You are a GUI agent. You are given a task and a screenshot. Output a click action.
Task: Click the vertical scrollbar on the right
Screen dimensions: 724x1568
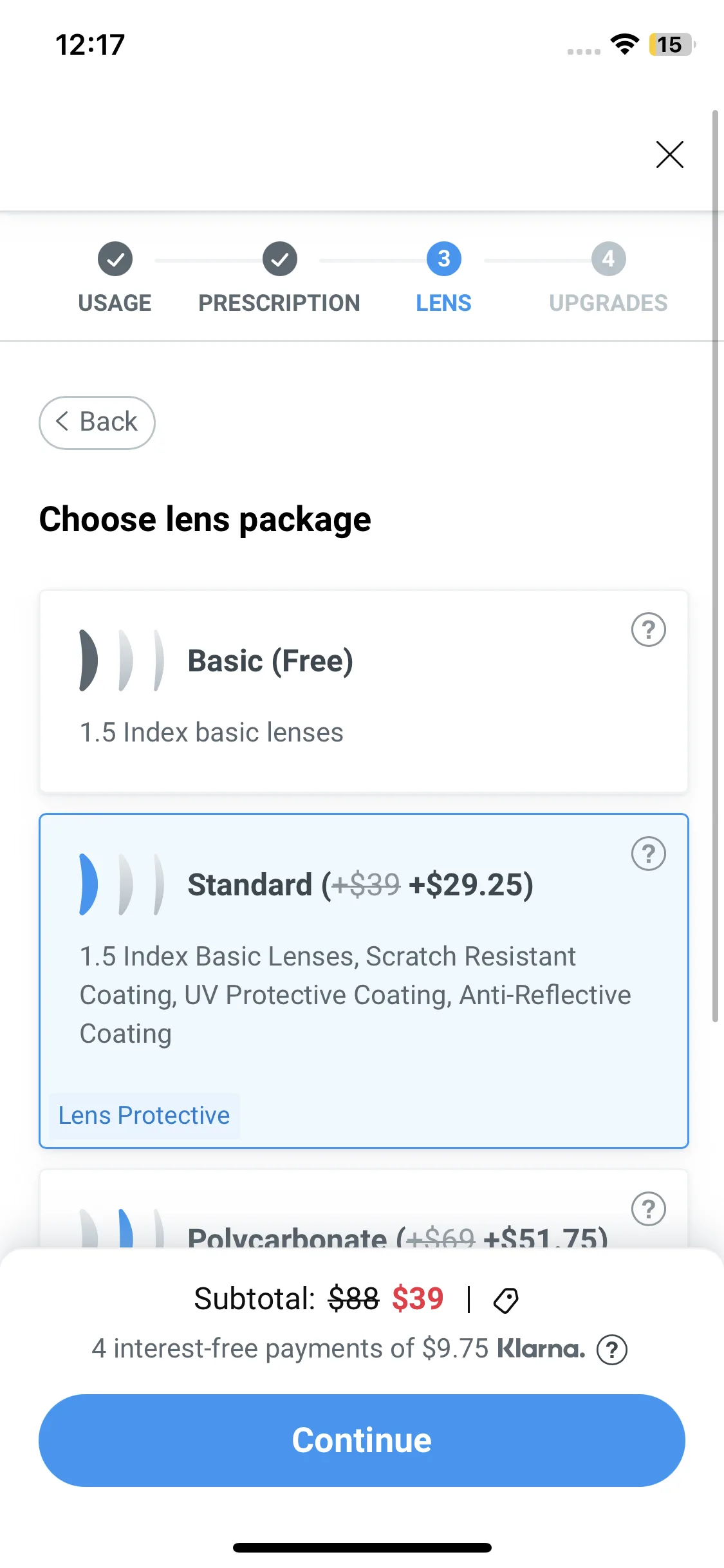(715, 566)
